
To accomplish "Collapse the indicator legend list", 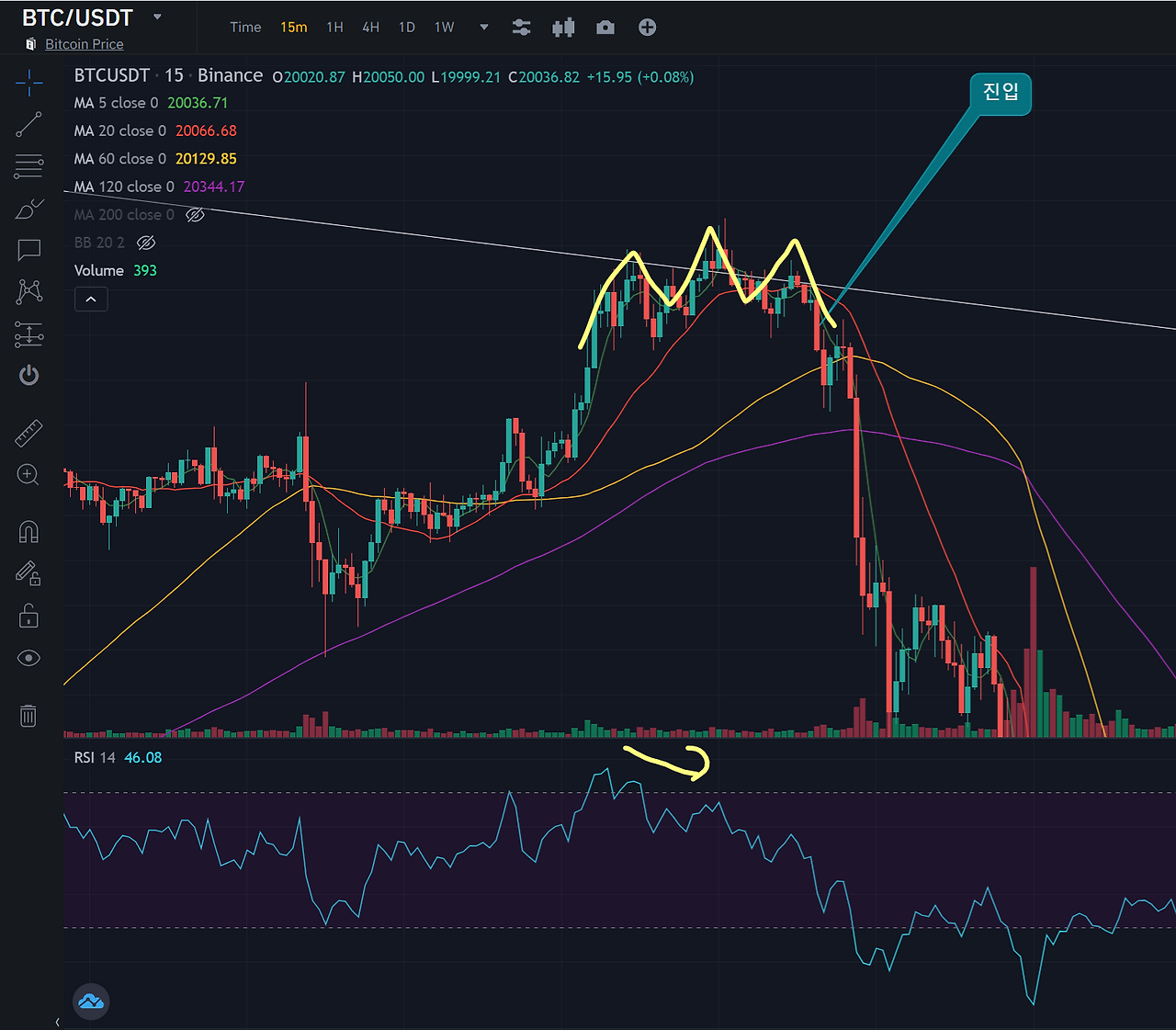I will [x=91, y=300].
